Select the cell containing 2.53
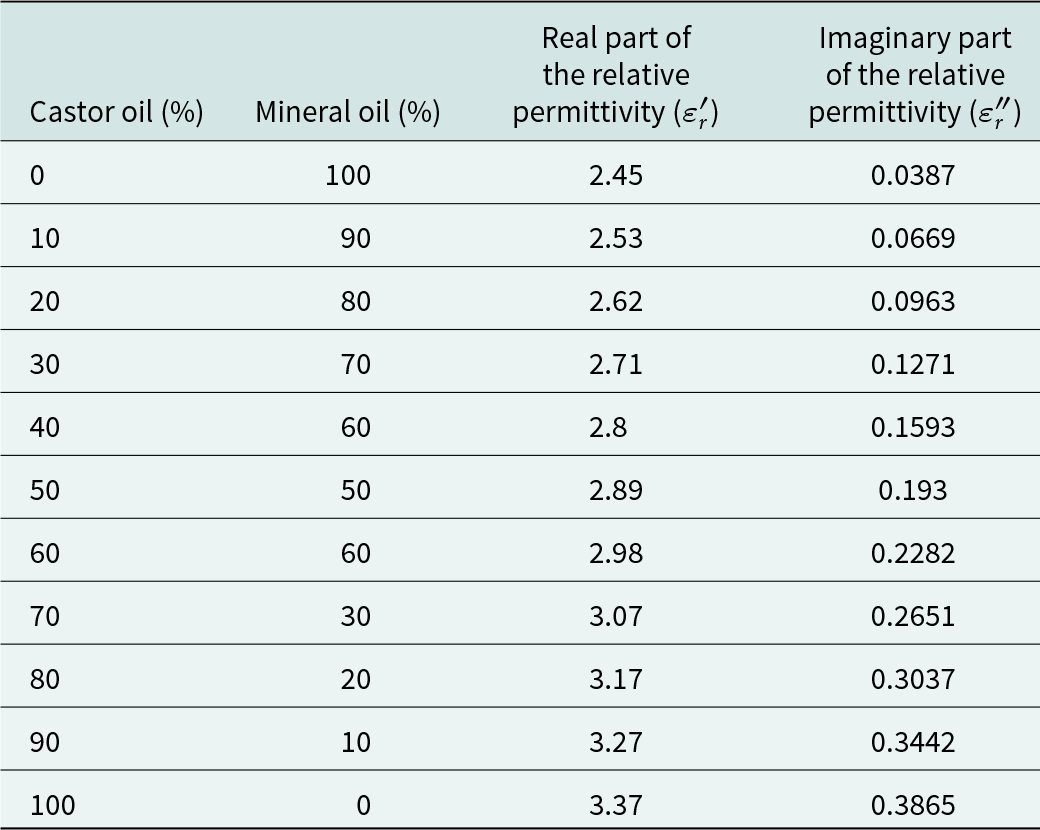 coord(615,239)
